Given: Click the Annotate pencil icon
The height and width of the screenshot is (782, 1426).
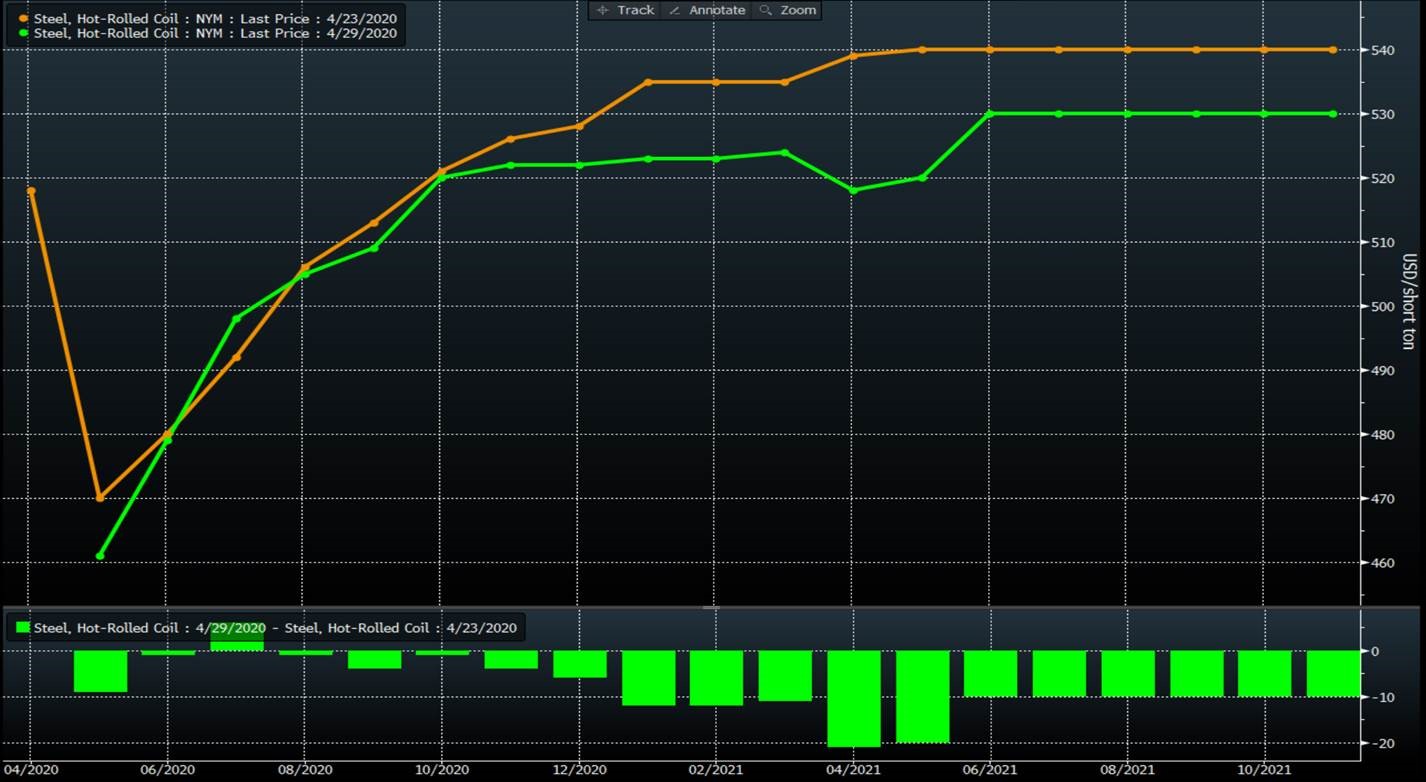Looking at the screenshot, I should [674, 10].
